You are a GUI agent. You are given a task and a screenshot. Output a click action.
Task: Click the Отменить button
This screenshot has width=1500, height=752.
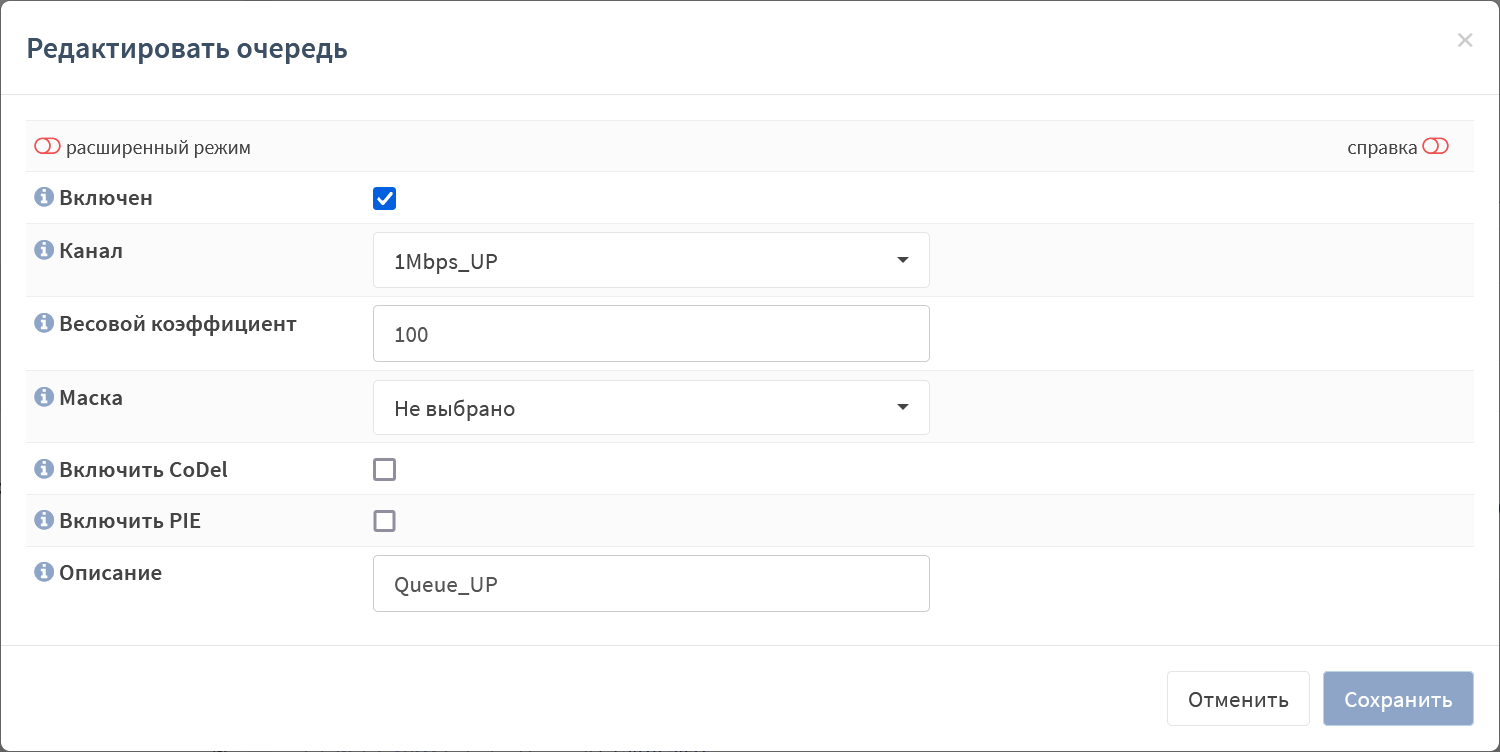coord(1238,698)
